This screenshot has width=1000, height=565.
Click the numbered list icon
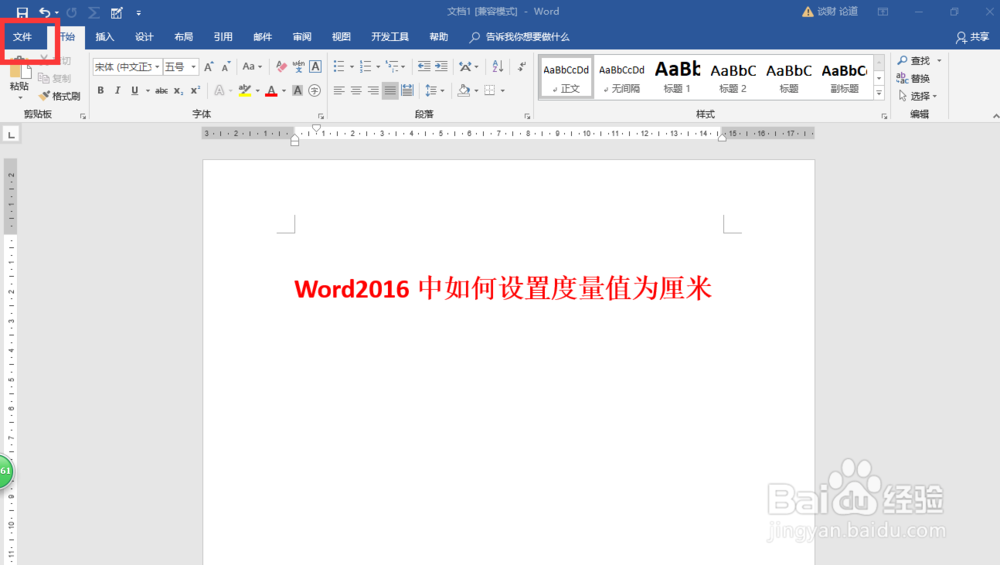pos(365,66)
